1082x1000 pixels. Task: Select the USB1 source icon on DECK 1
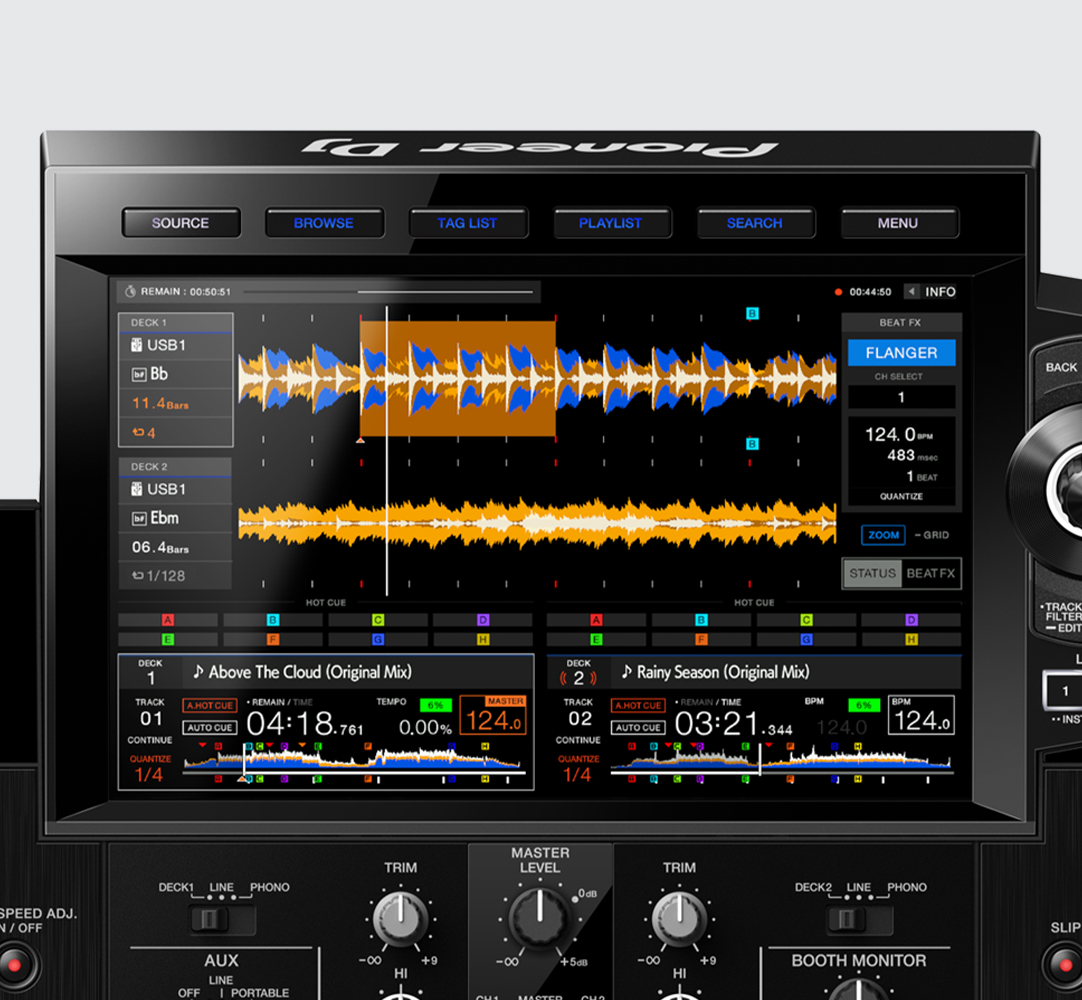135,345
